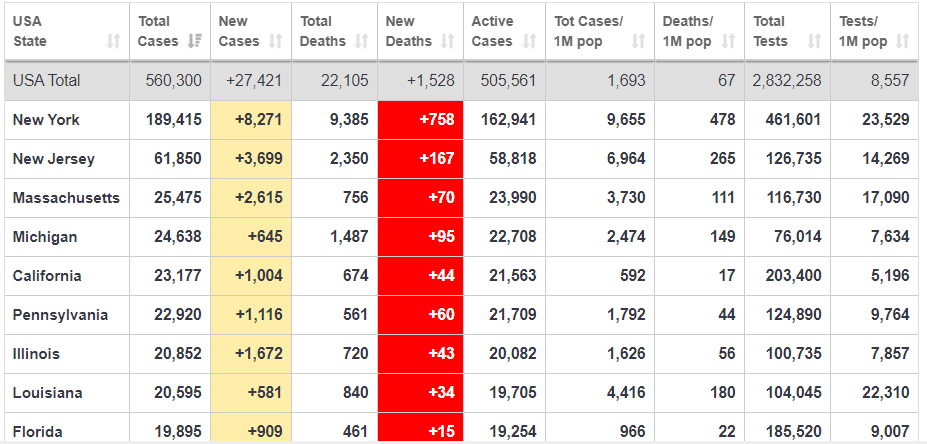Click Tests/1M pop sort arrows icon
The height and width of the screenshot is (444, 927).
tap(903, 42)
